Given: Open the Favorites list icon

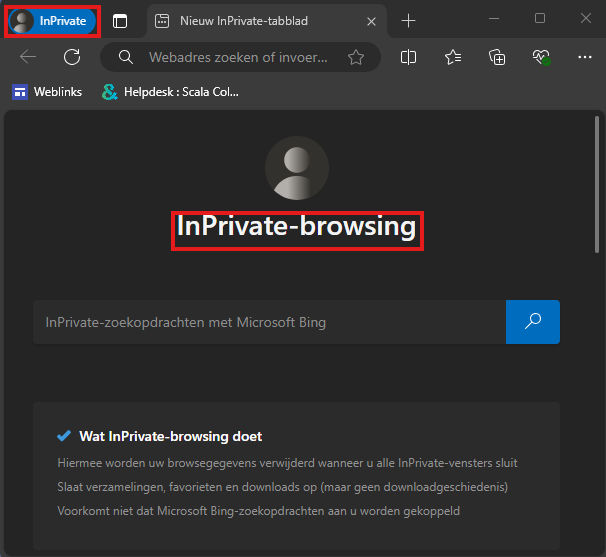Looking at the screenshot, I should coord(453,57).
